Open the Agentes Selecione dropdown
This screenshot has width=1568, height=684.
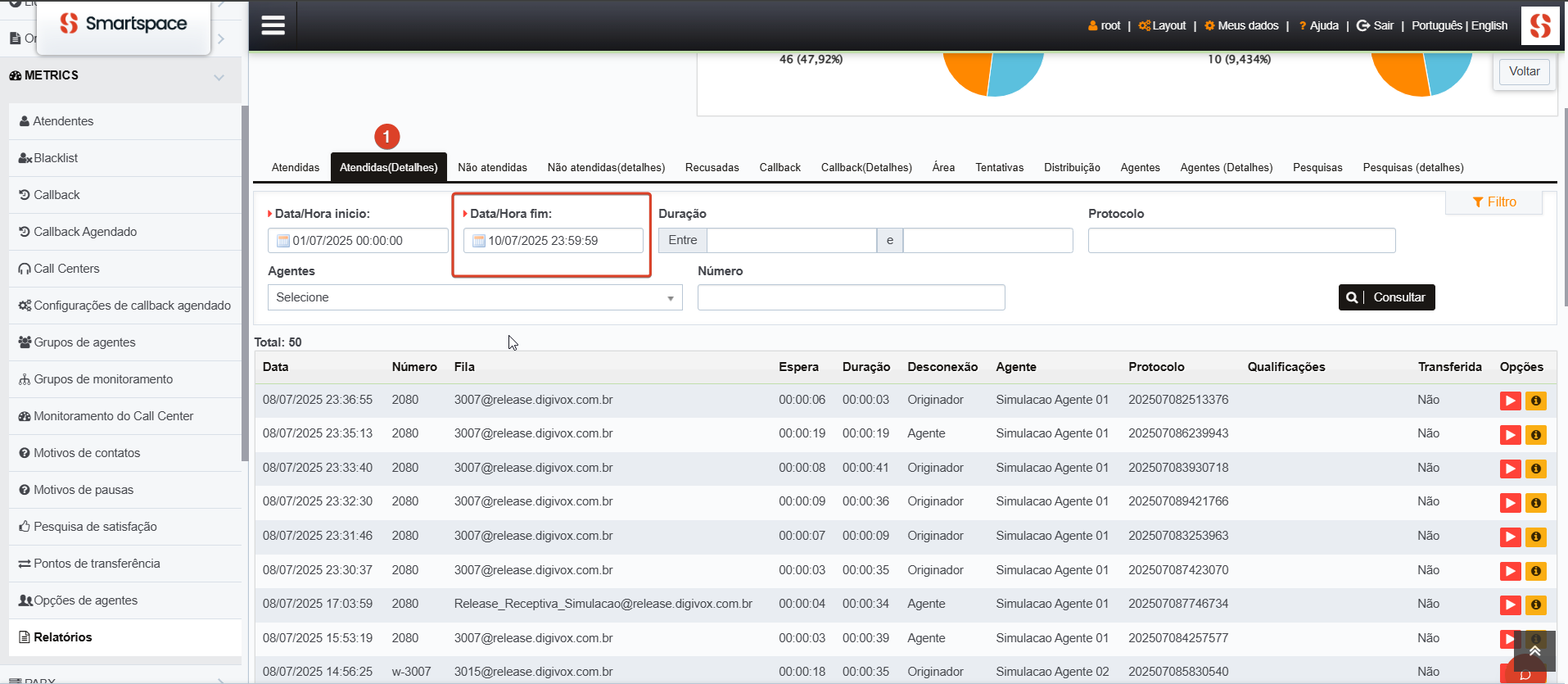click(475, 297)
